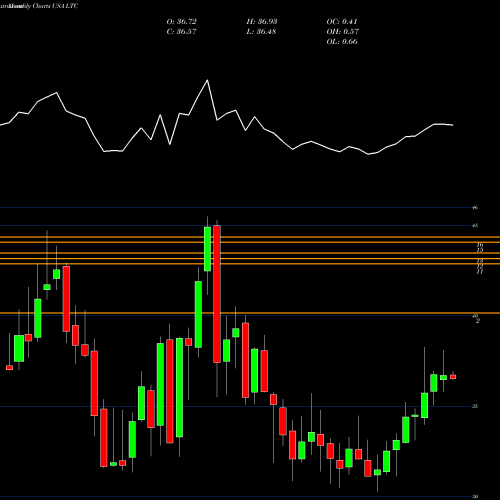The image size is (500, 500).
Task: Click the open price value O: 36.72
Action: tap(181, 22)
